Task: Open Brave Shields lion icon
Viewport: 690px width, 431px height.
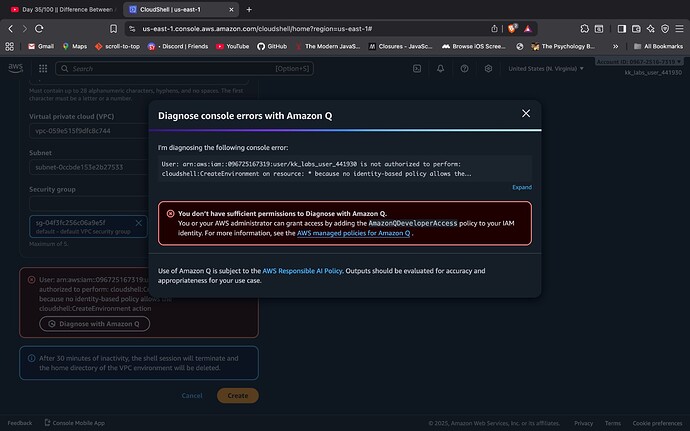Action: [512, 29]
